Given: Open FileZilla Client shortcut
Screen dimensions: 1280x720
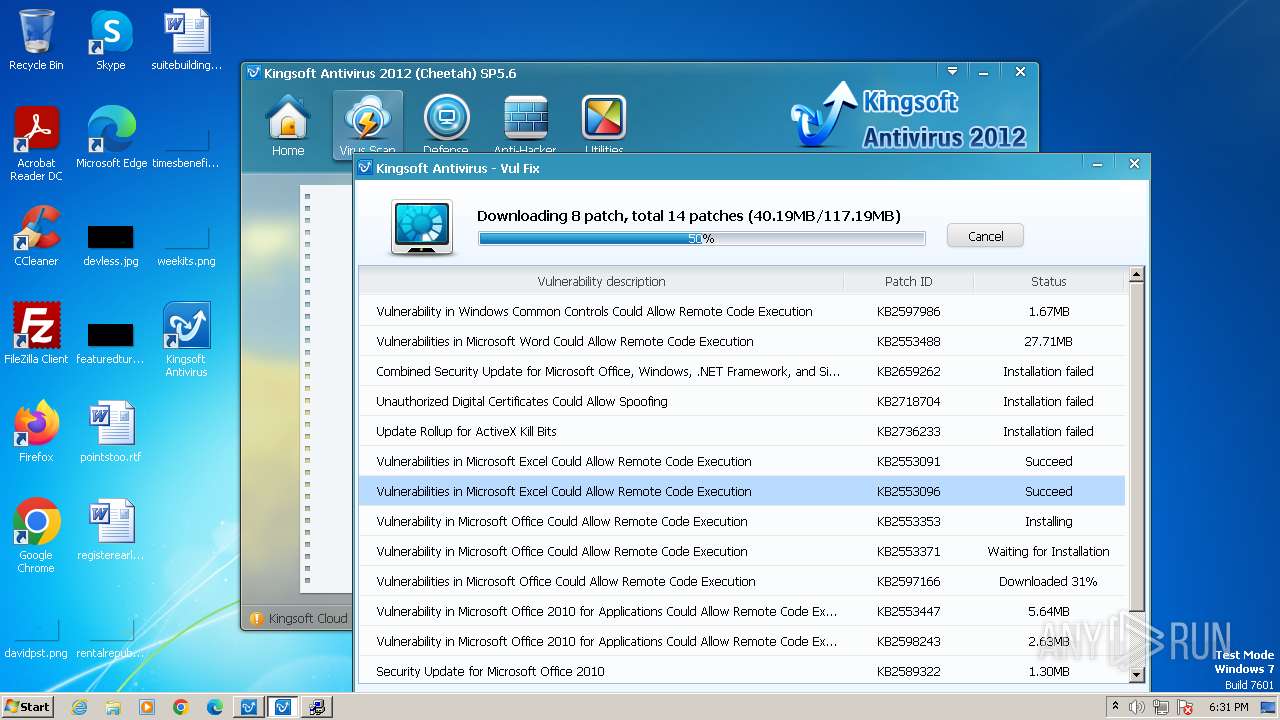Looking at the screenshot, I should point(36,334).
